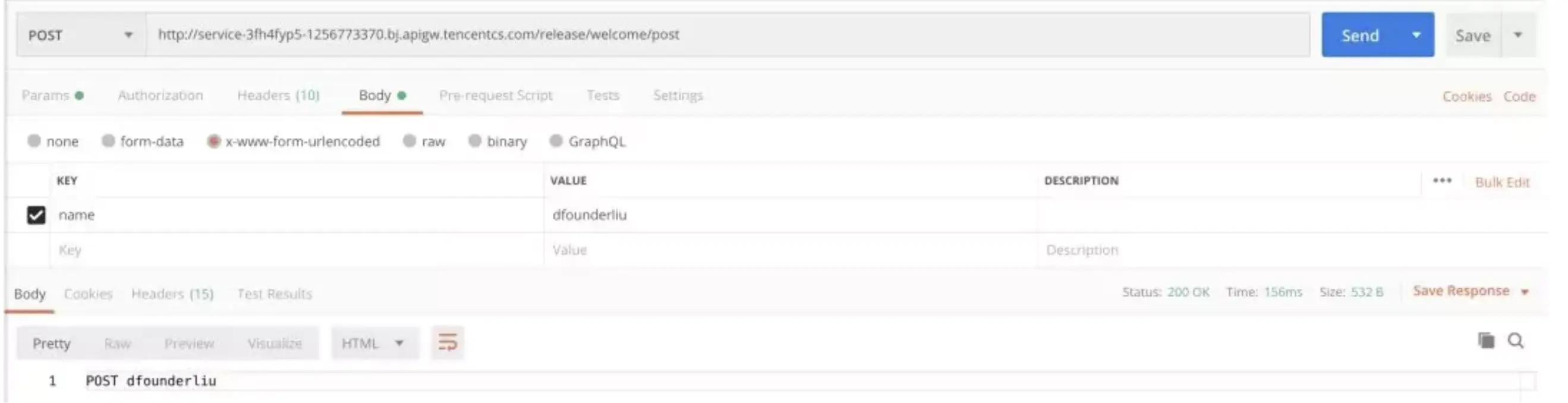
Task: Toggle the name parameter checkbox
Action: click(36, 215)
